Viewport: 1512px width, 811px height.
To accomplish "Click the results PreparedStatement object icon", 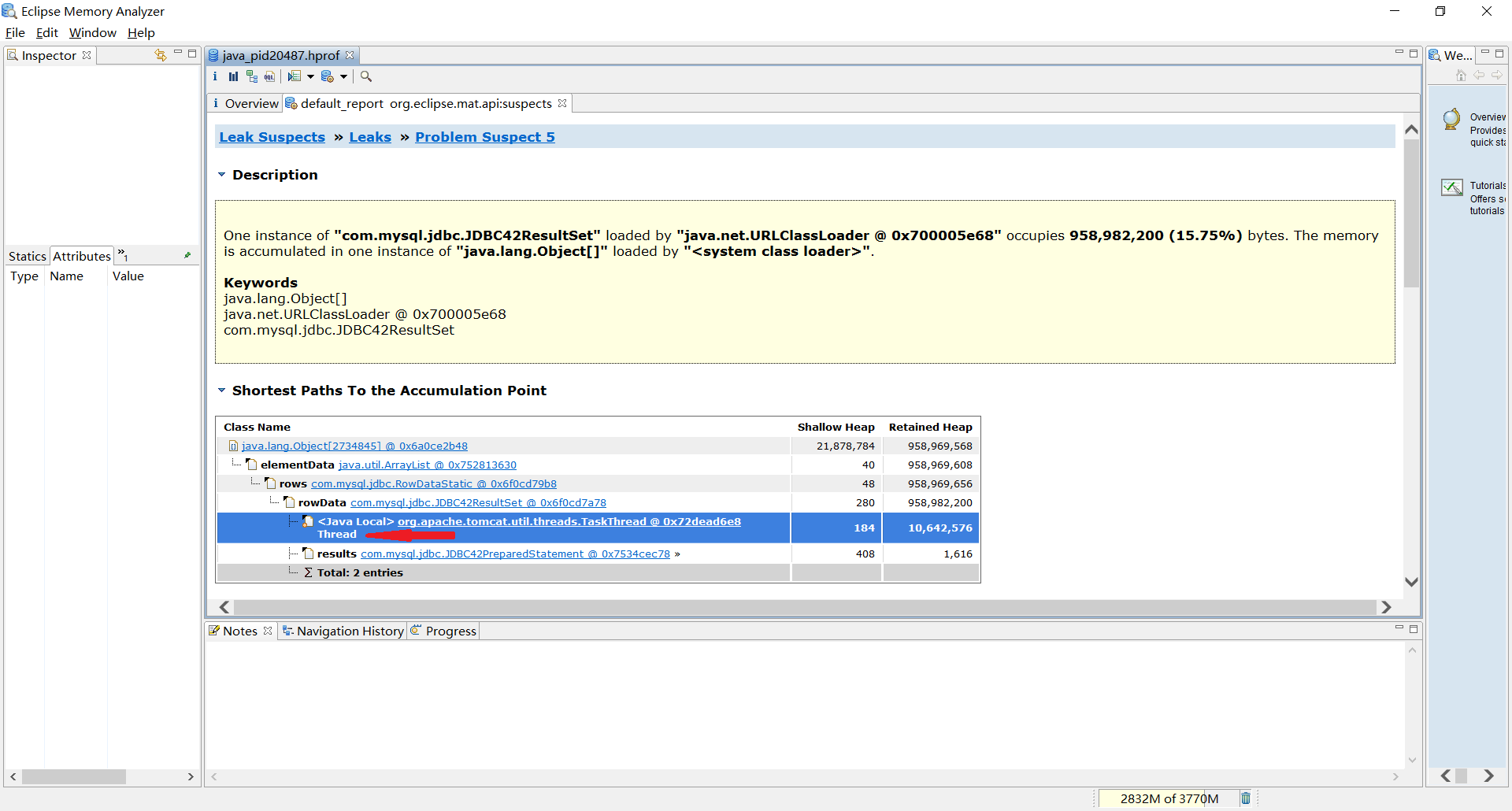I will click(309, 554).
